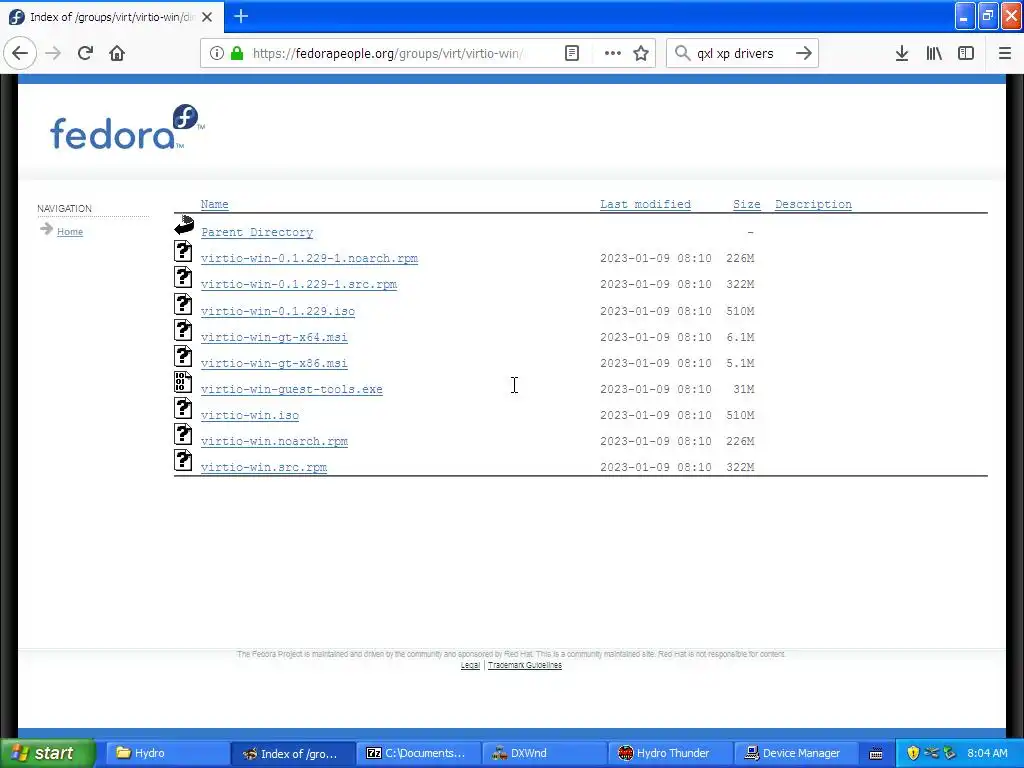1024x768 pixels.
Task: Switch to C:\Documents 7-Zip taskbar item
Action: [x=419, y=753]
